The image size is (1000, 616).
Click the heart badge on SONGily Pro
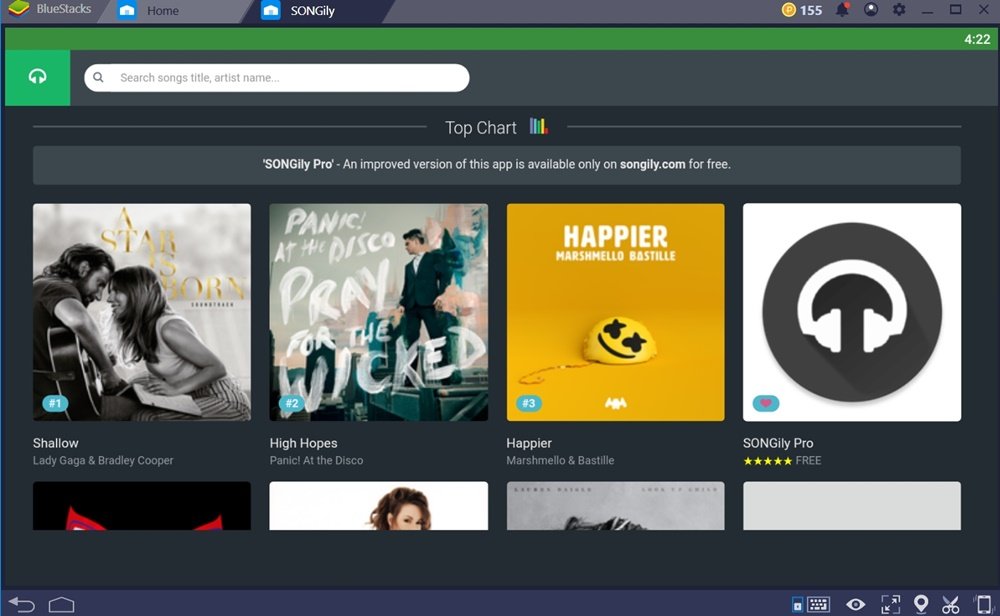(x=766, y=403)
